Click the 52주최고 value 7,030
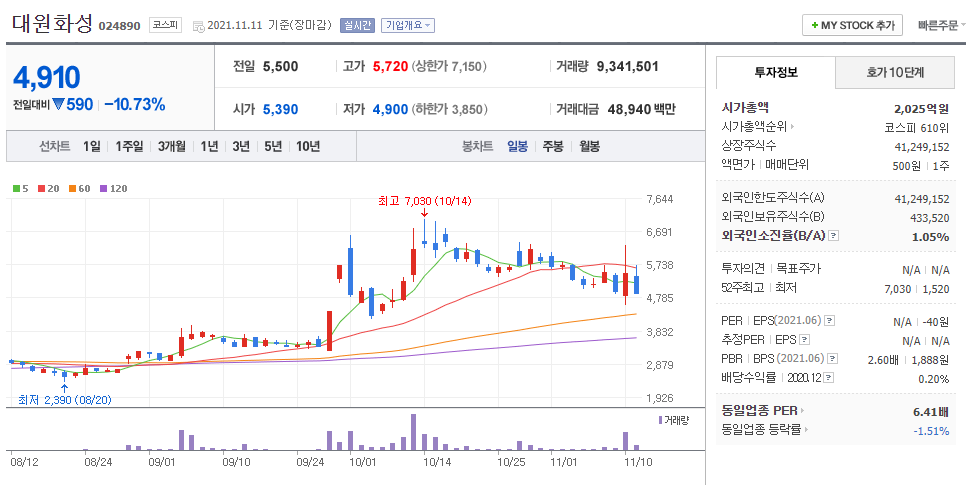This screenshot has height=485, width=977. pyautogui.click(x=898, y=289)
